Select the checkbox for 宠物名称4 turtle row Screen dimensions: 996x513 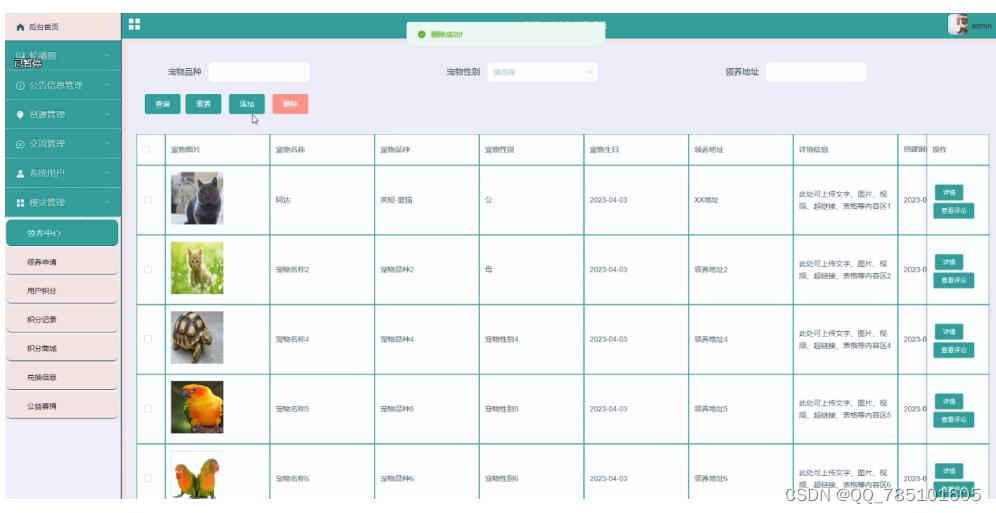147,339
